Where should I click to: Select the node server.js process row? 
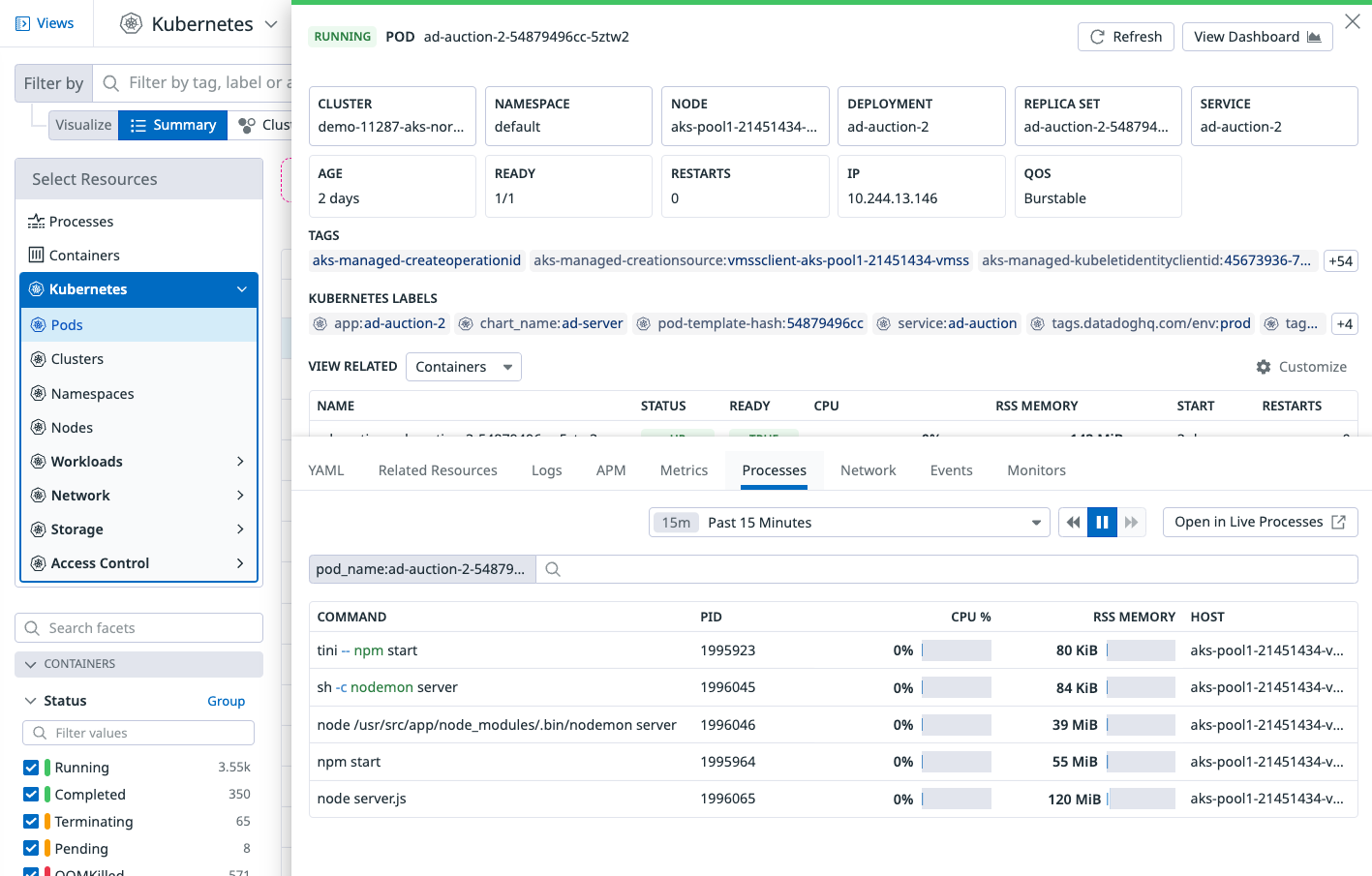[x=833, y=800]
